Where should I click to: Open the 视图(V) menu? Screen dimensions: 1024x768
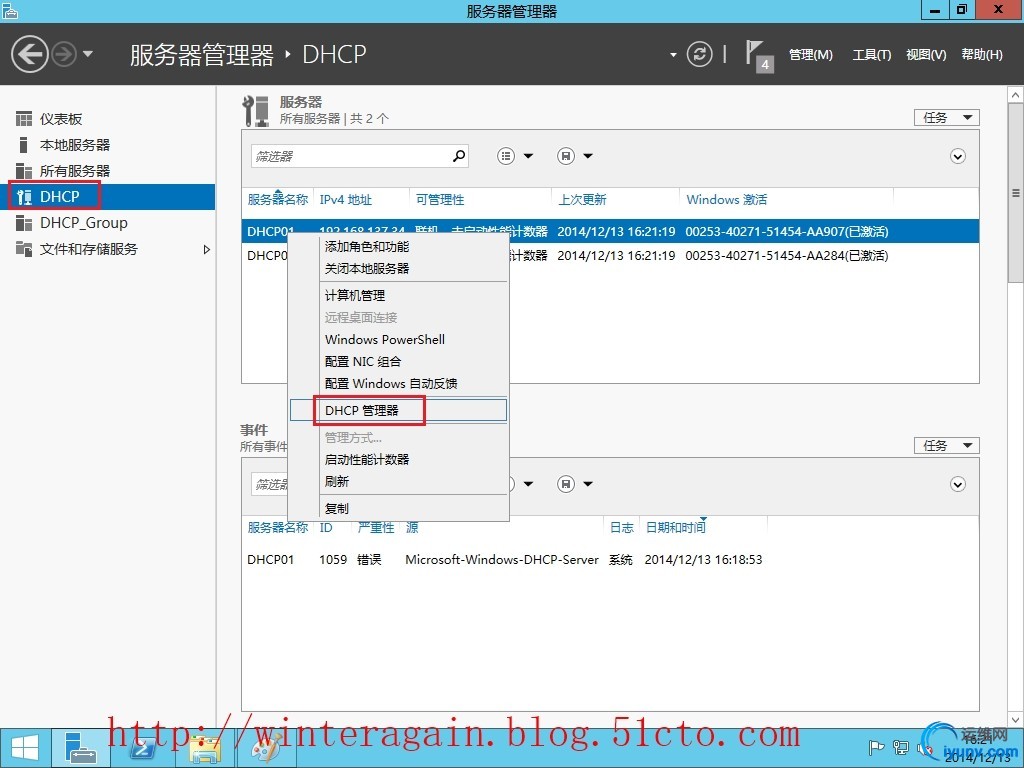pyautogui.click(x=926, y=55)
